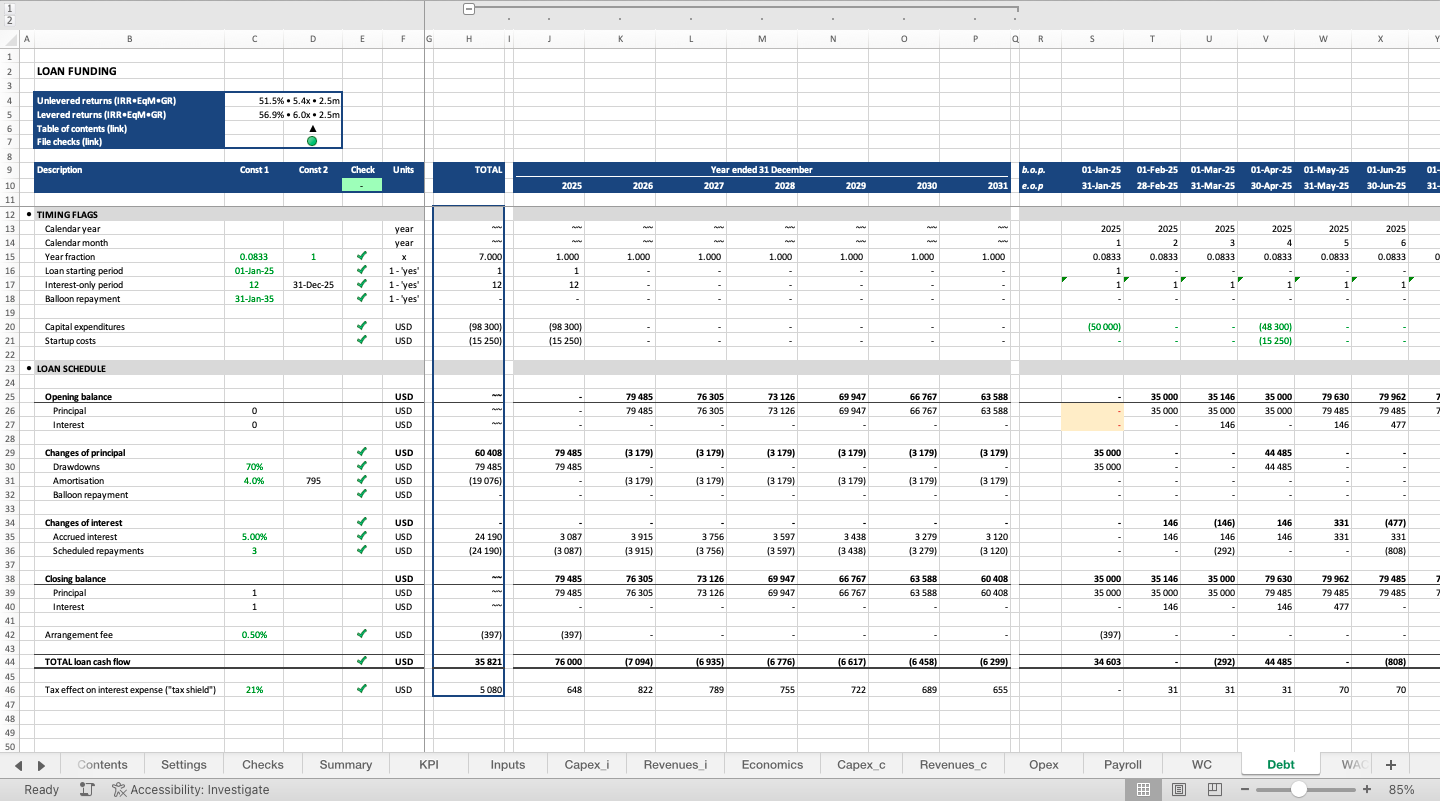Switch to Normal view in the status bar
Viewport: 1440px width, 801px height.
coord(1143,789)
